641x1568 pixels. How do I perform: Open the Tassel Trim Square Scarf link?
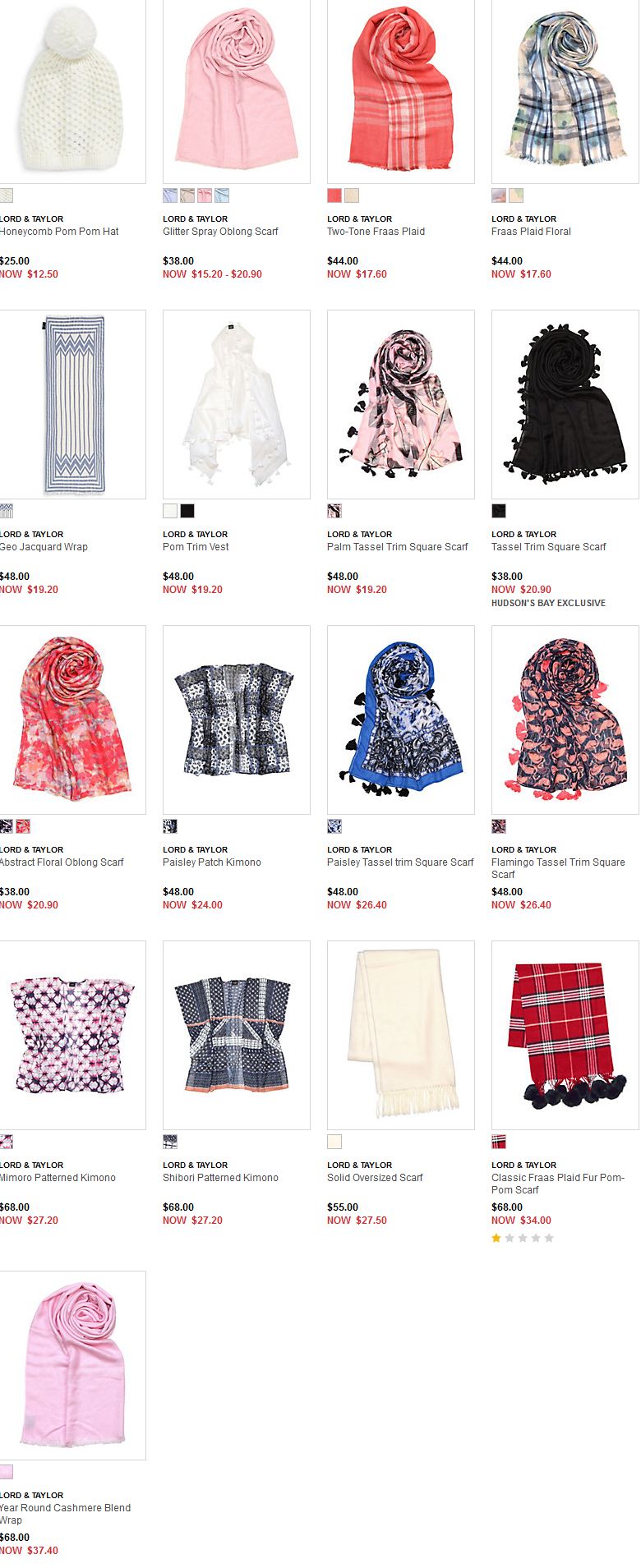[548, 547]
